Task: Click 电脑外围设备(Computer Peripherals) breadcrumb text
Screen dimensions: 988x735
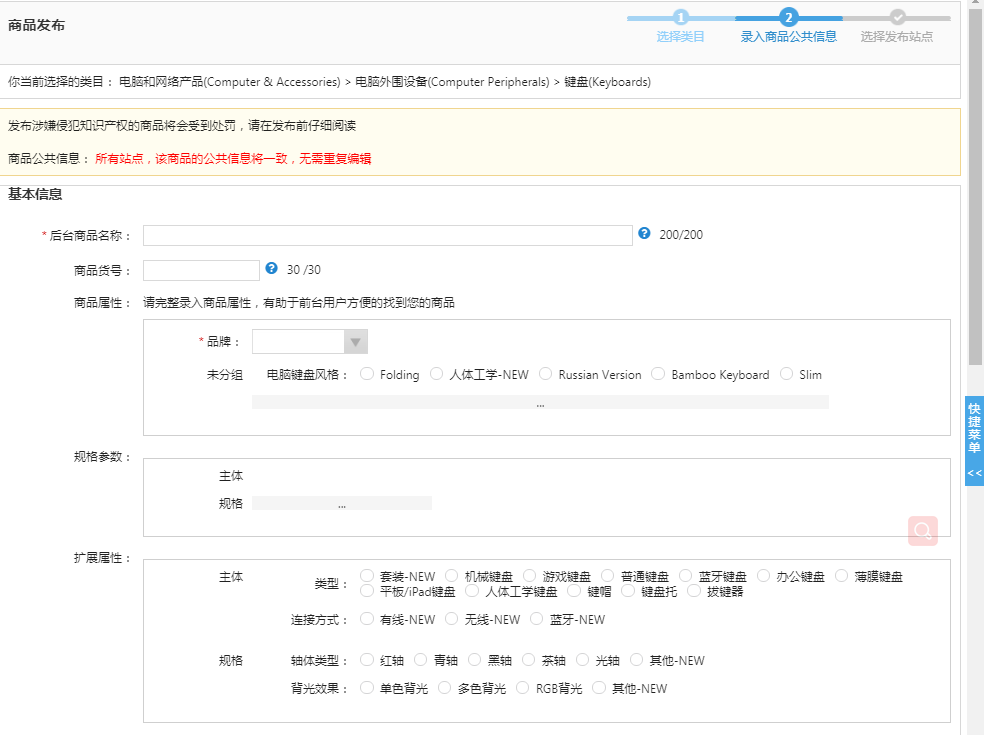Action: coord(452,82)
